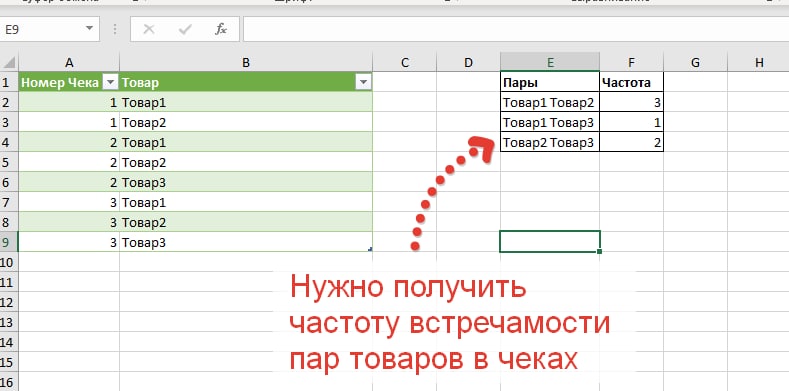Click cell B7 containing Товар1

(x=246, y=202)
